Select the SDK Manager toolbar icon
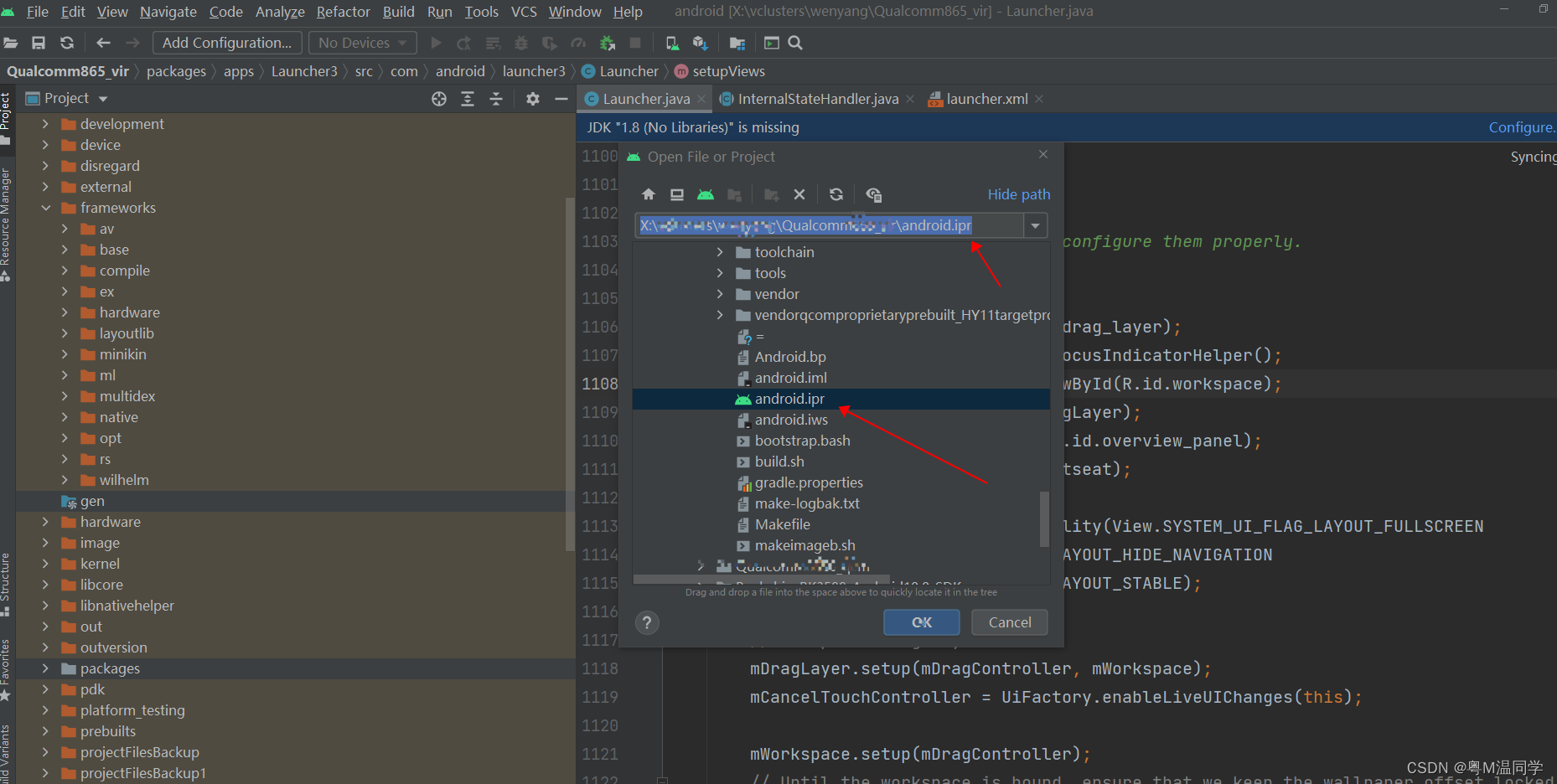 (x=701, y=43)
